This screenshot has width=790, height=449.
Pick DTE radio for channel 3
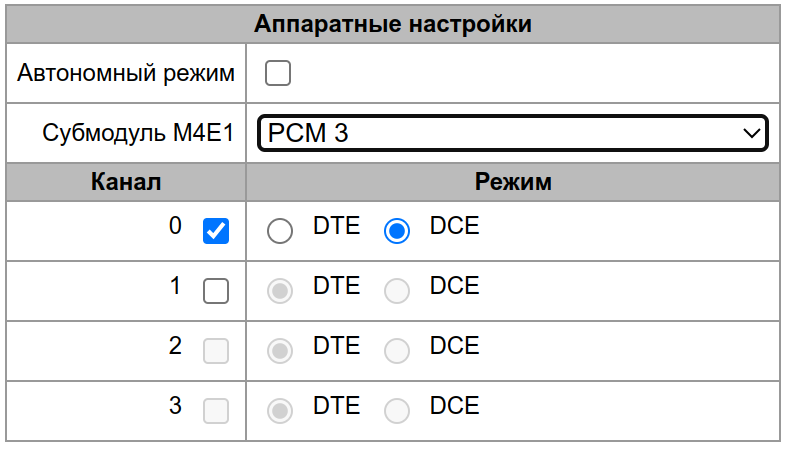coord(280,411)
